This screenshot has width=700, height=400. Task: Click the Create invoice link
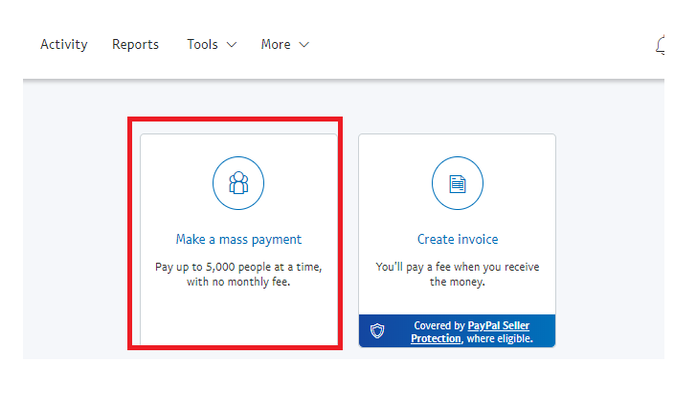[458, 239]
